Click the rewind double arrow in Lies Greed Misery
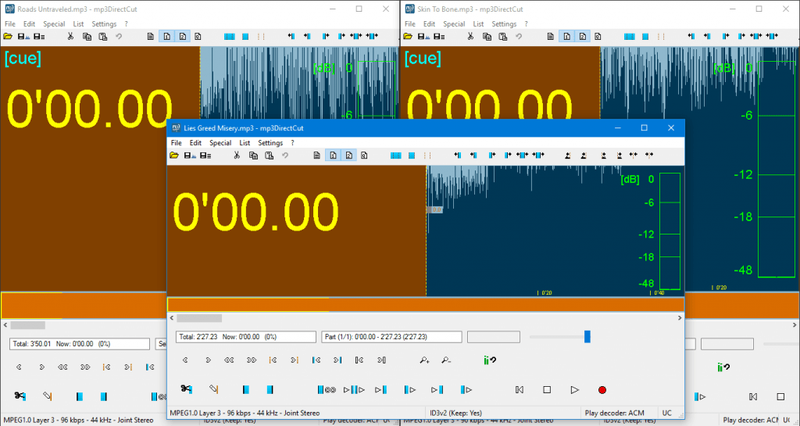The width and height of the screenshot is (800, 426). 229,360
